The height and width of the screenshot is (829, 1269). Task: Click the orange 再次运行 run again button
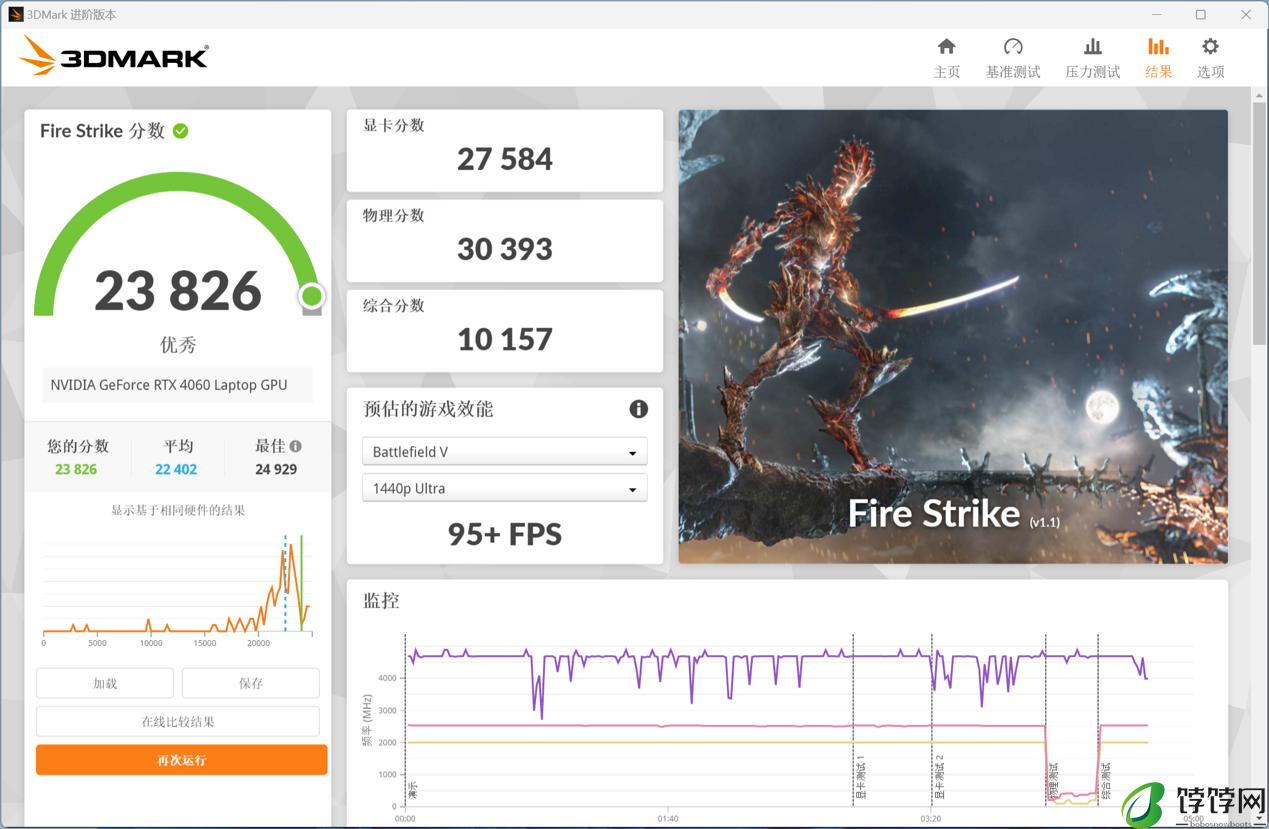(182, 760)
